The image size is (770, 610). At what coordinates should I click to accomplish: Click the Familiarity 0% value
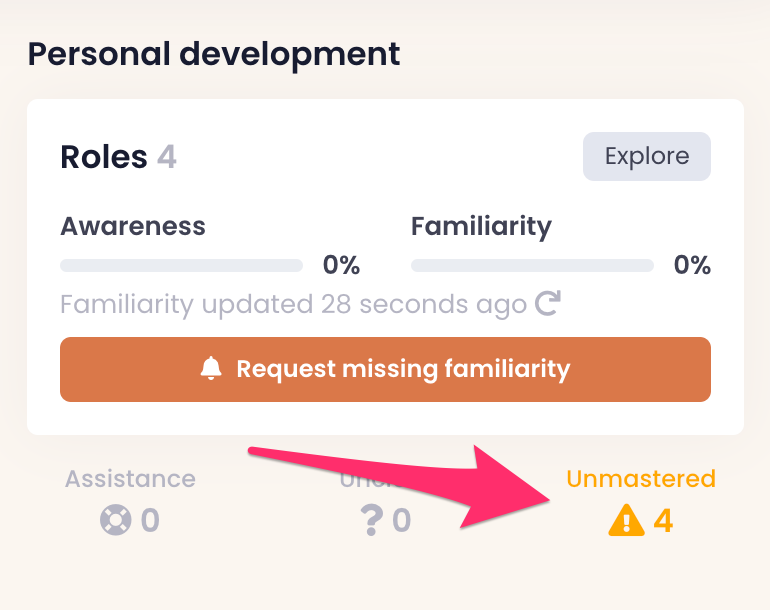point(691,265)
